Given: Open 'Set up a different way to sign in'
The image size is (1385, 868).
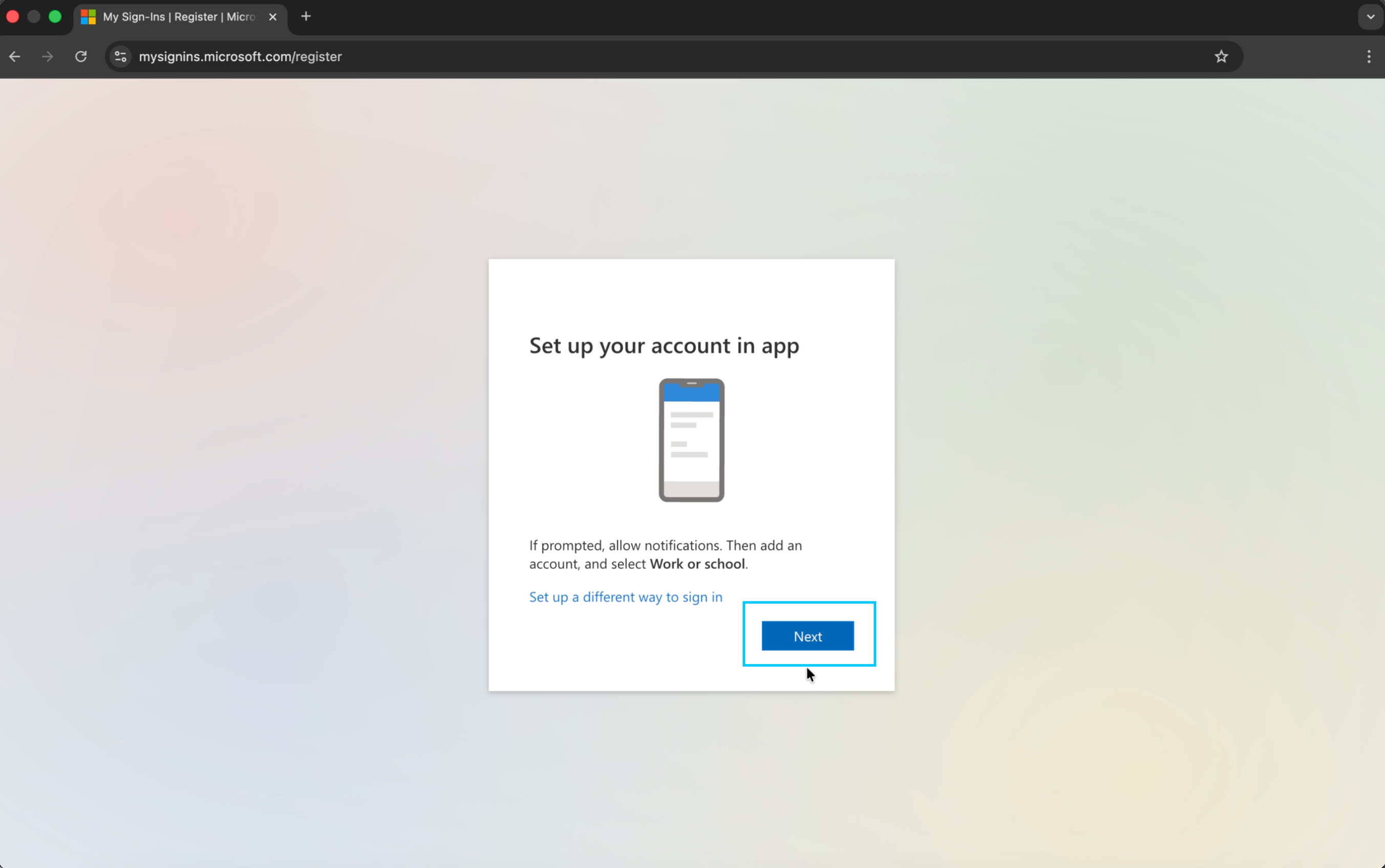Looking at the screenshot, I should coord(625,597).
